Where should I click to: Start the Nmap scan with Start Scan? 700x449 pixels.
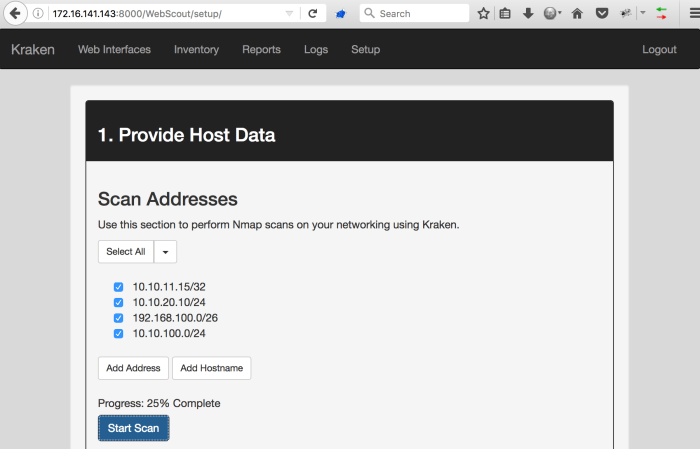click(x=133, y=428)
